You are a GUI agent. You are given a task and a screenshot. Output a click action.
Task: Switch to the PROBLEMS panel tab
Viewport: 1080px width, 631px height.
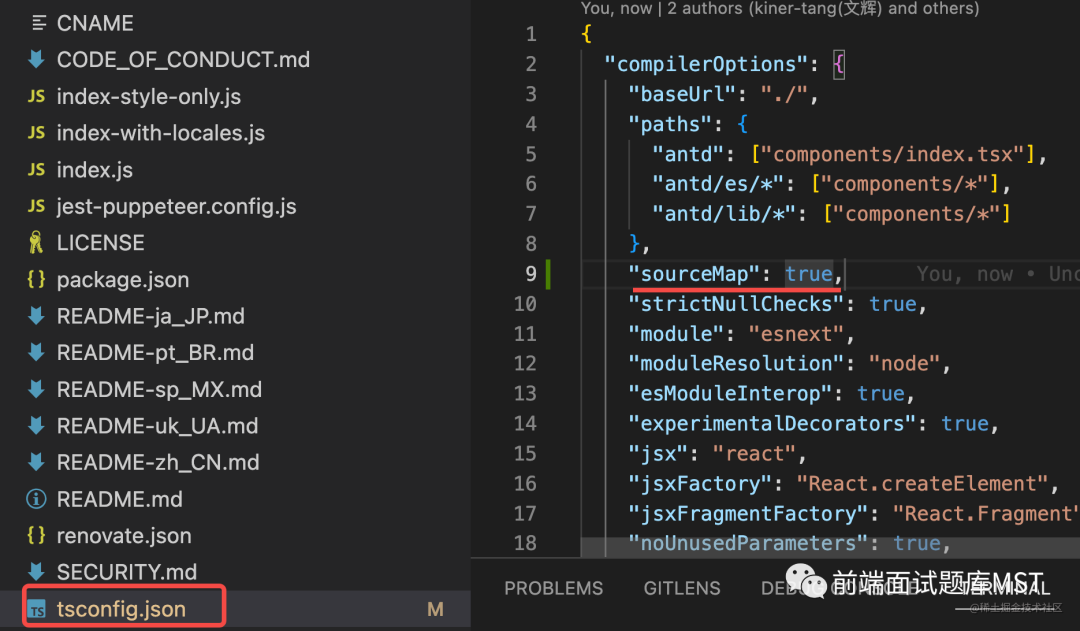click(x=553, y=588)
